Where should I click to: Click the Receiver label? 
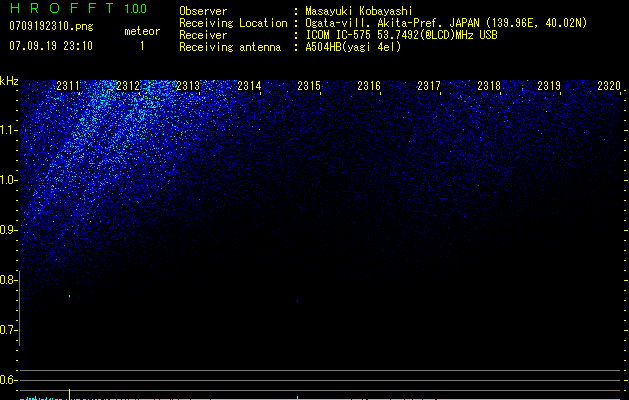[203, 35]
